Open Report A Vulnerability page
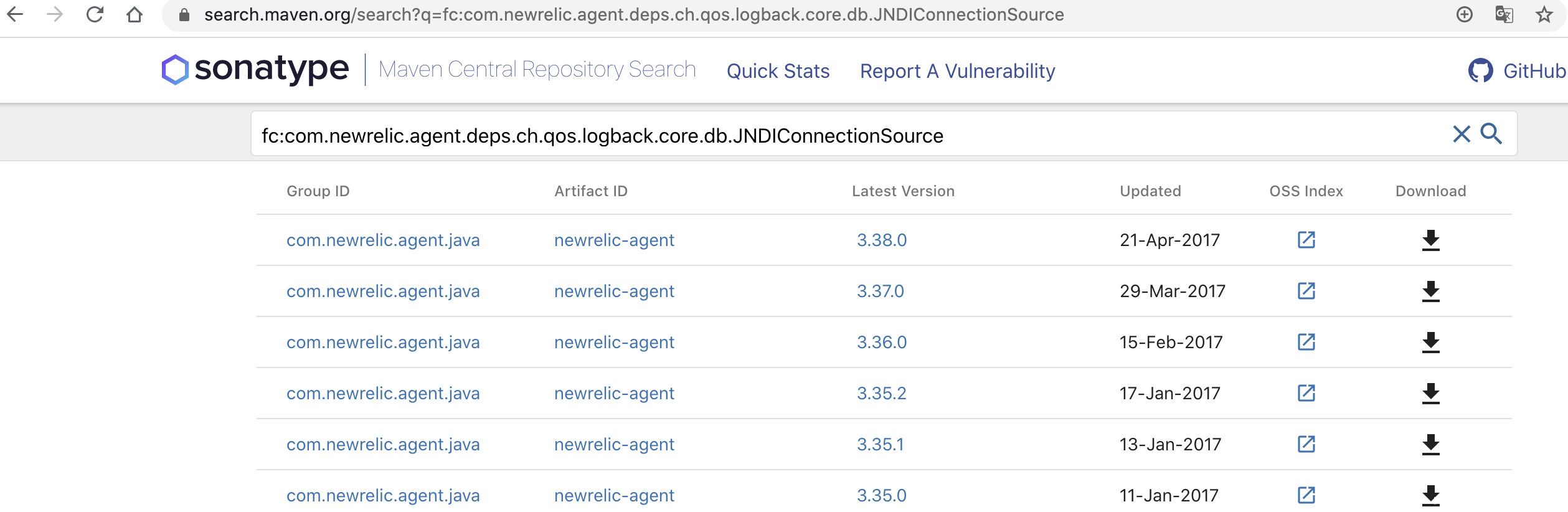 (x=957, y=71)
